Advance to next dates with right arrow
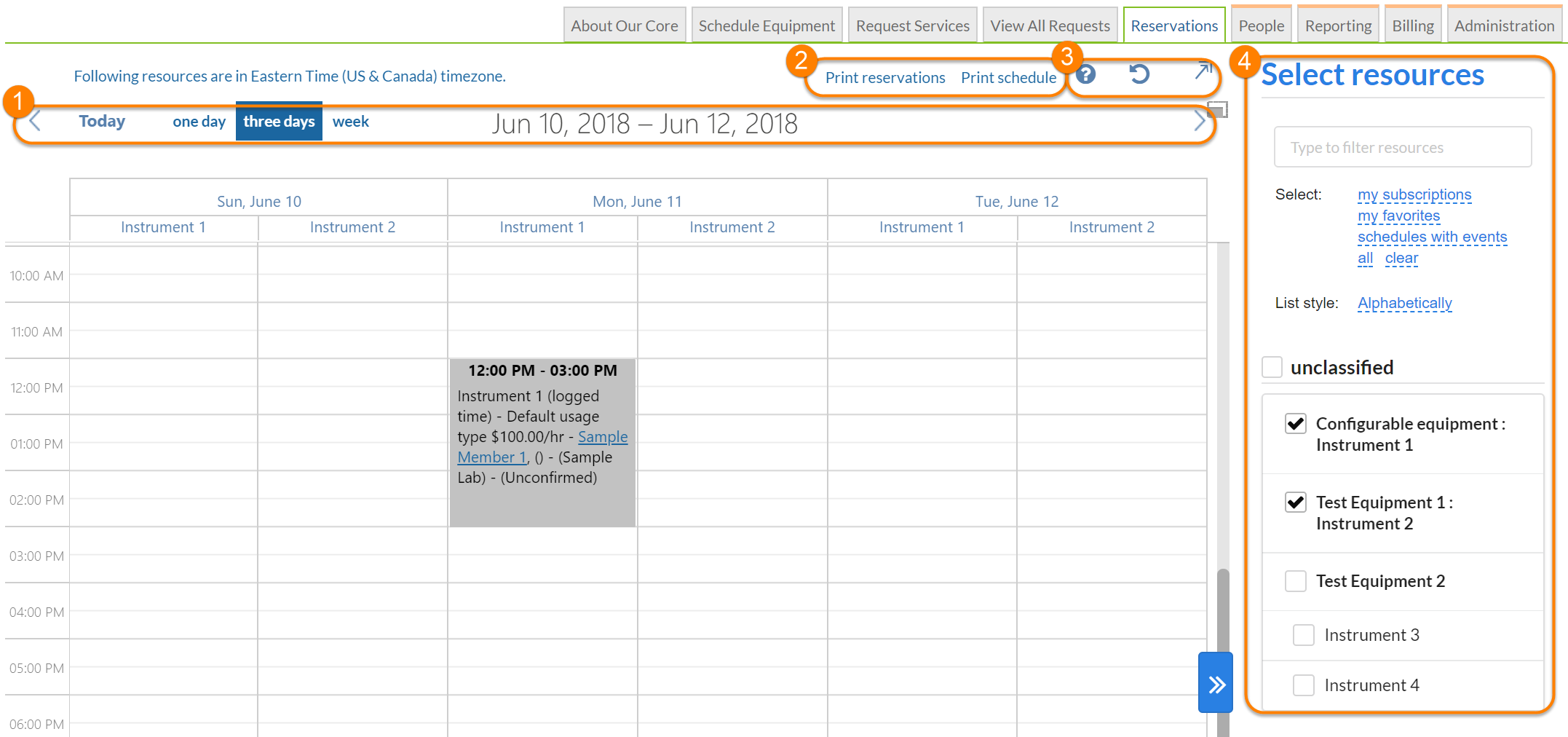The height and width of the screenshot is (737, 1568). pyautogui.click(x=1199, y=122)
